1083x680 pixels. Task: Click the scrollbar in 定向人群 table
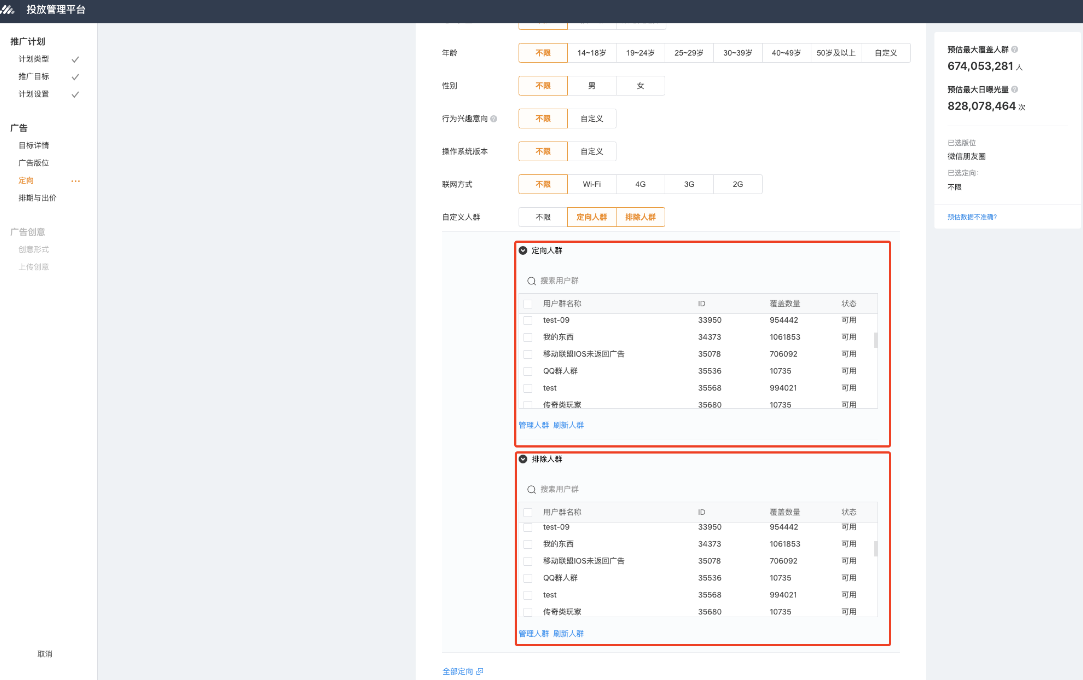[876, 340]
